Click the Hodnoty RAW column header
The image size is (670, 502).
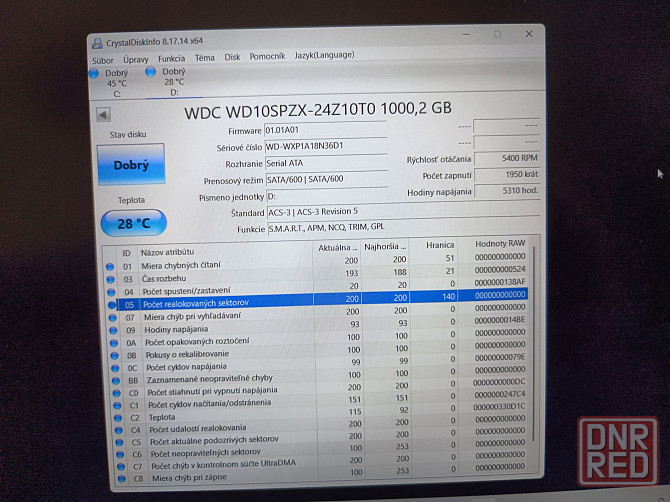pyautogui.click(x=494, y=244)
